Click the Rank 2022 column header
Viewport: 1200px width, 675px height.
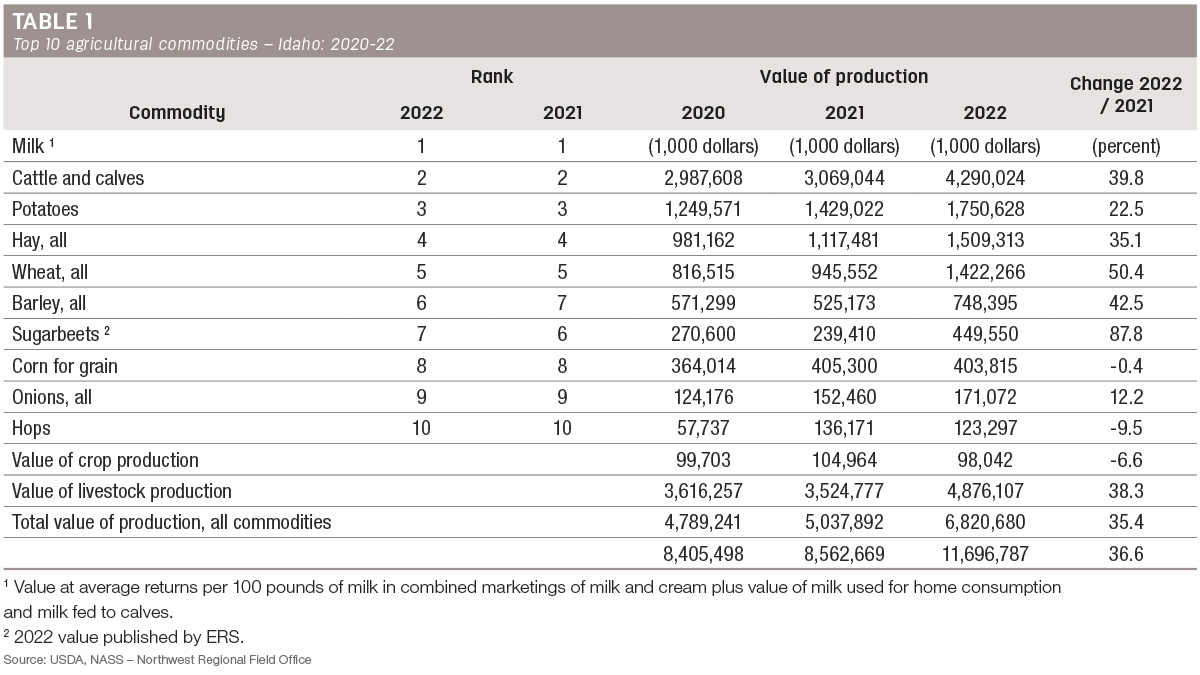click(421, 113)
